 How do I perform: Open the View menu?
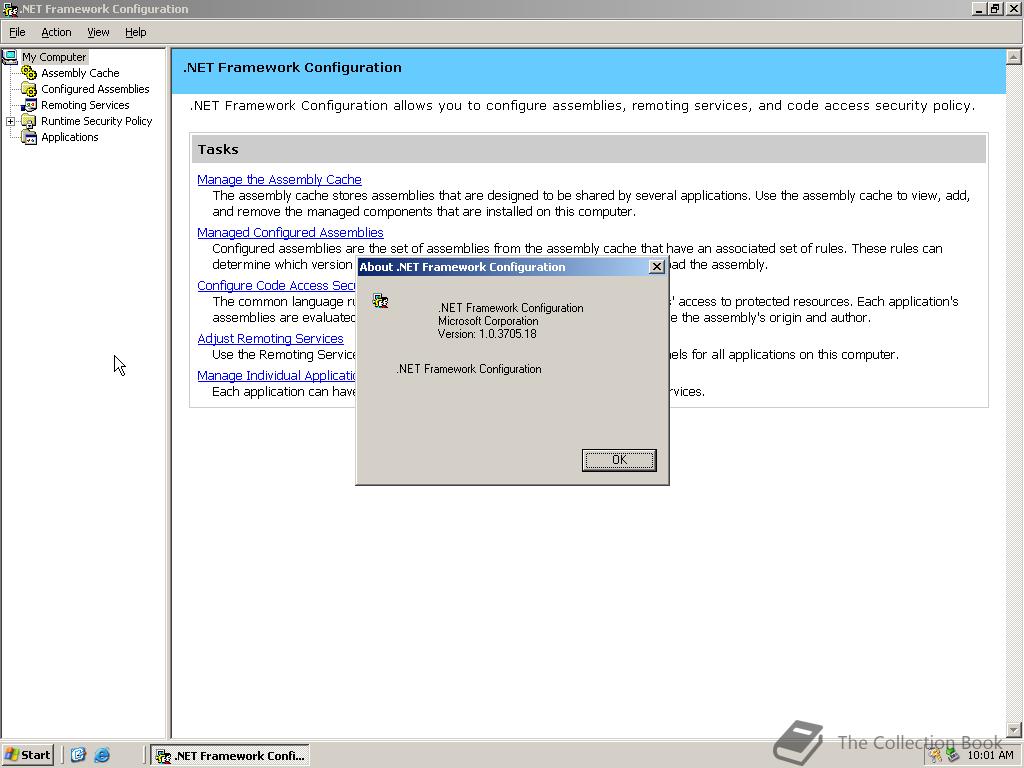pyautogui.click(x=99, y=32)
